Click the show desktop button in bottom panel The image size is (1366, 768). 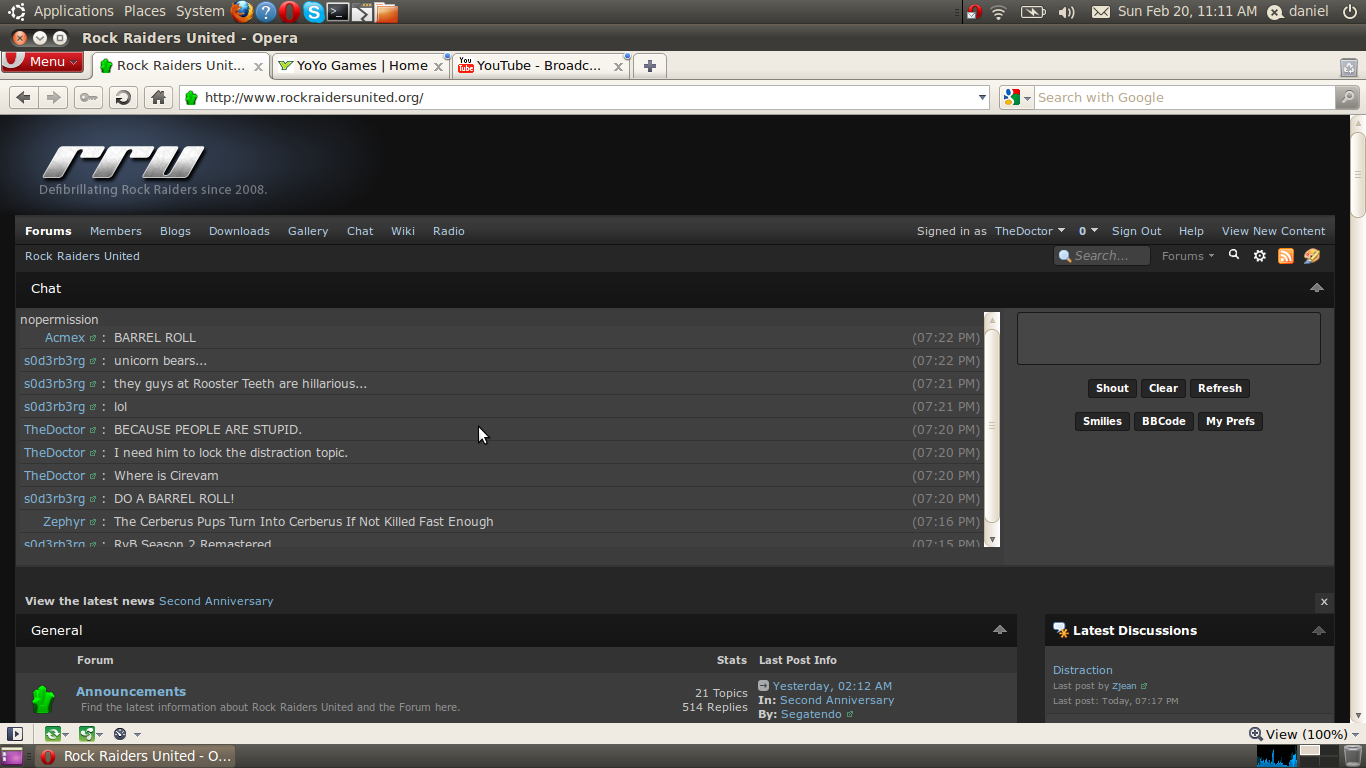(12, 756)
